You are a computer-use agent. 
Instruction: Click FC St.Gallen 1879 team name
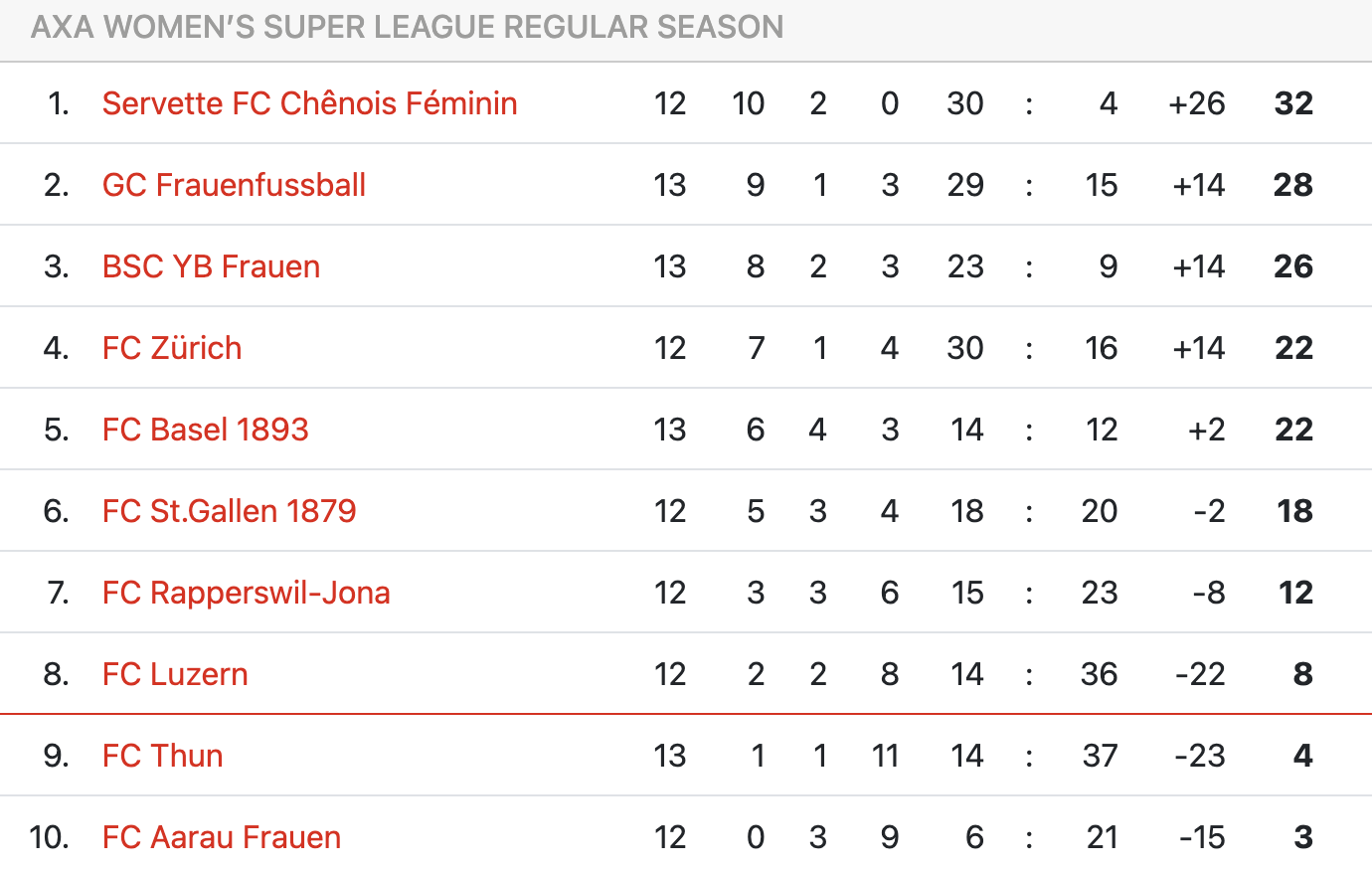click(229, 511)
